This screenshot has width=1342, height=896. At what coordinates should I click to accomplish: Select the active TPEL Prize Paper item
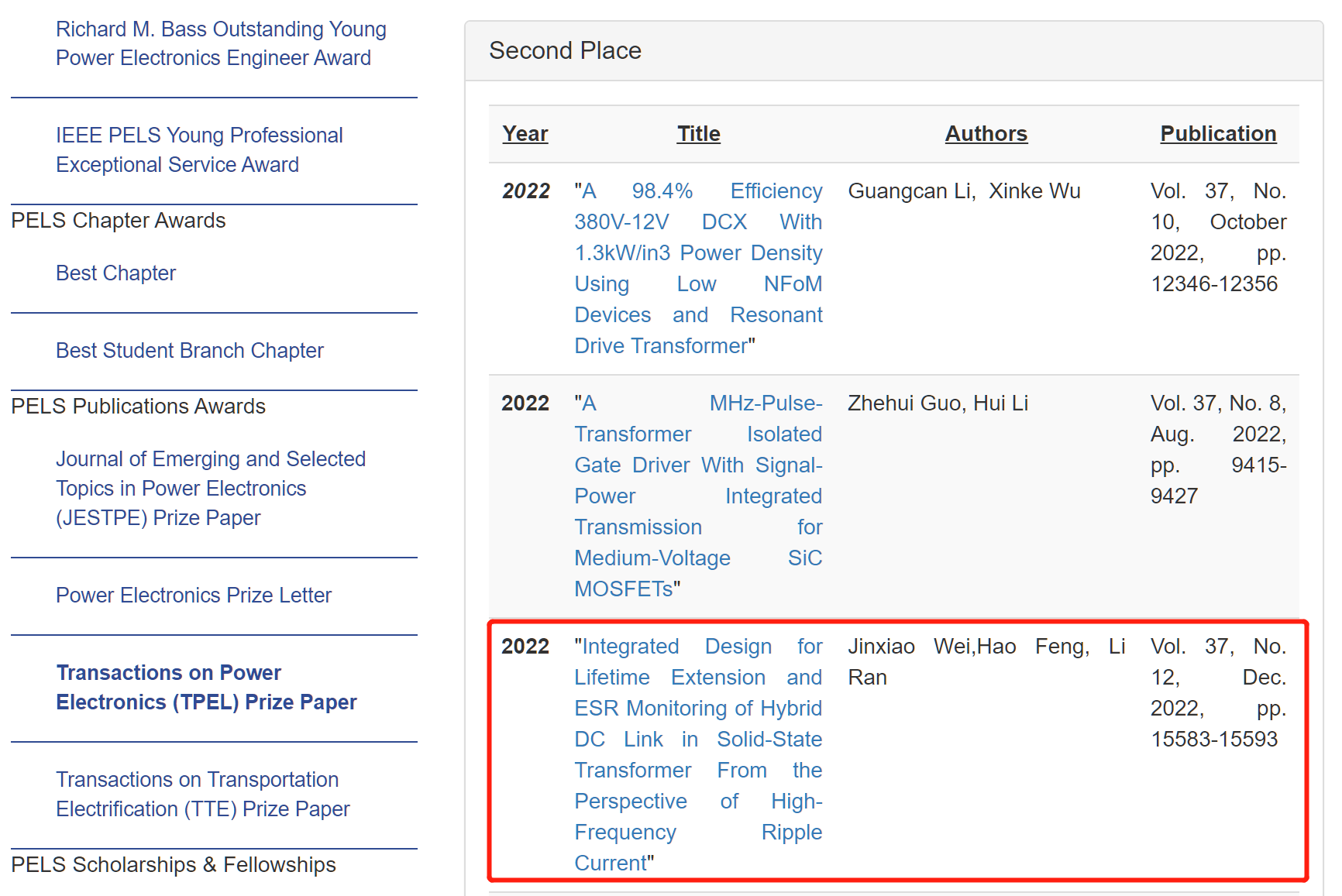(206, 687)
